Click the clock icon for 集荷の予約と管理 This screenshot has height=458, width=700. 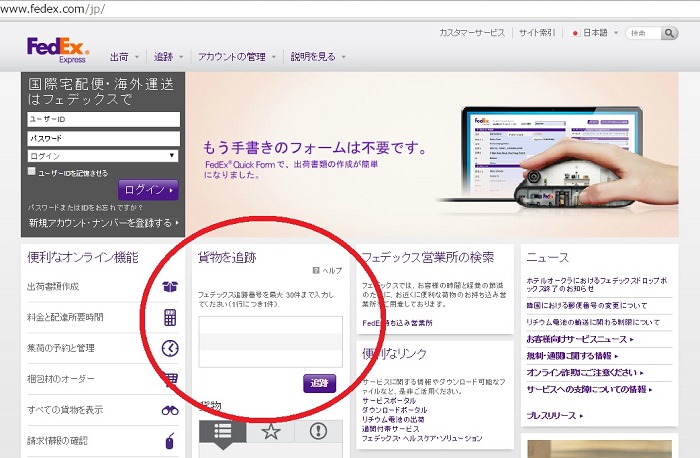[x=170, y=348]
